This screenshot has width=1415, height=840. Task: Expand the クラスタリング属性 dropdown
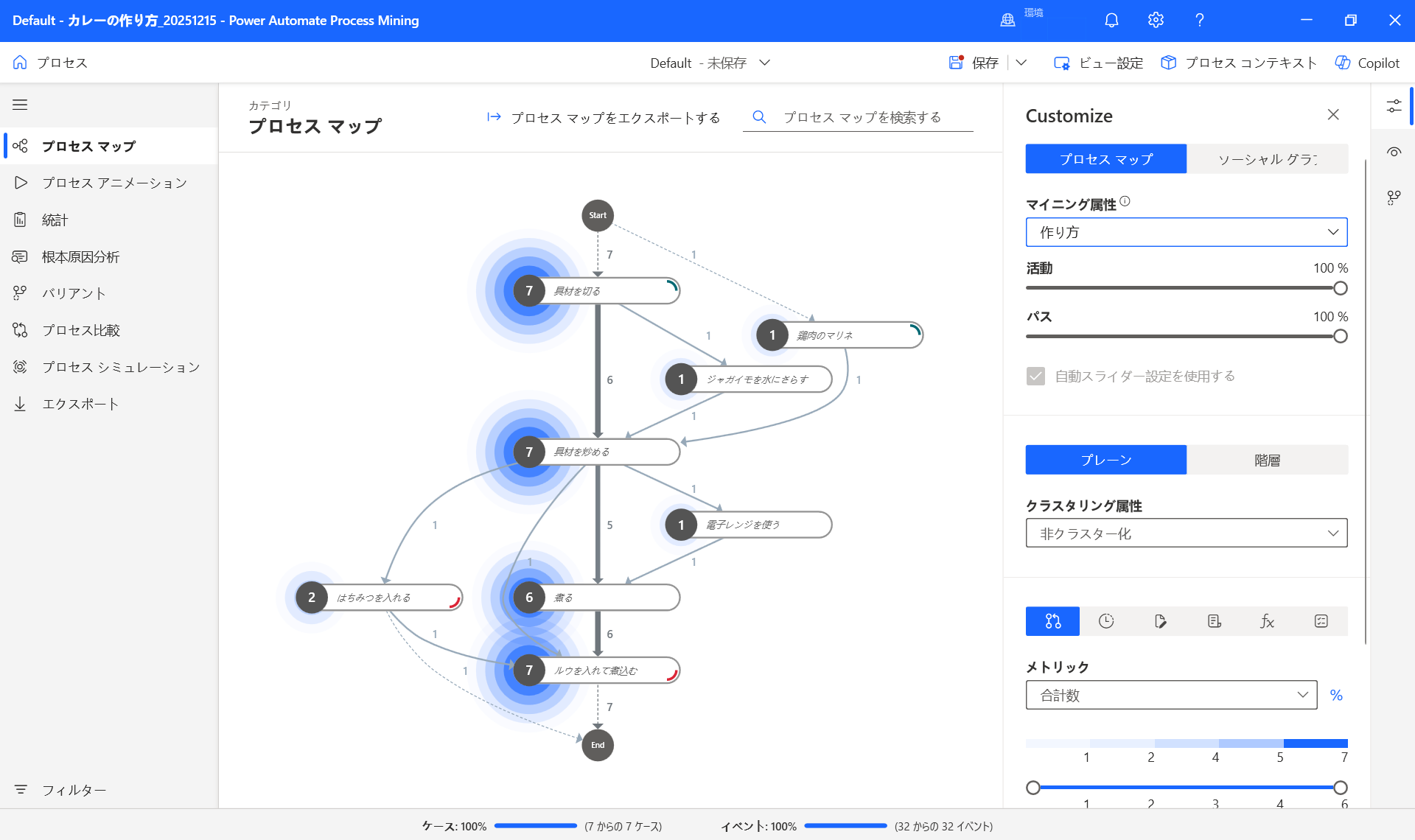point(1186,533)
